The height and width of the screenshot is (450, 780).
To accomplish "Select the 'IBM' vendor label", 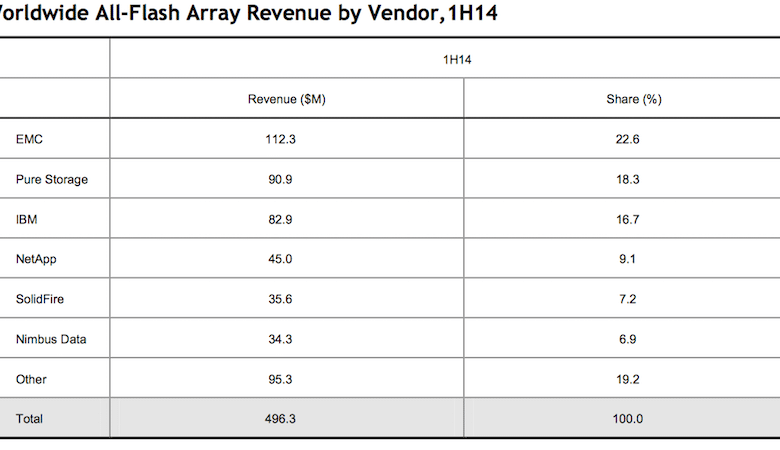I will pyautogui.click(x=26, y=219).
